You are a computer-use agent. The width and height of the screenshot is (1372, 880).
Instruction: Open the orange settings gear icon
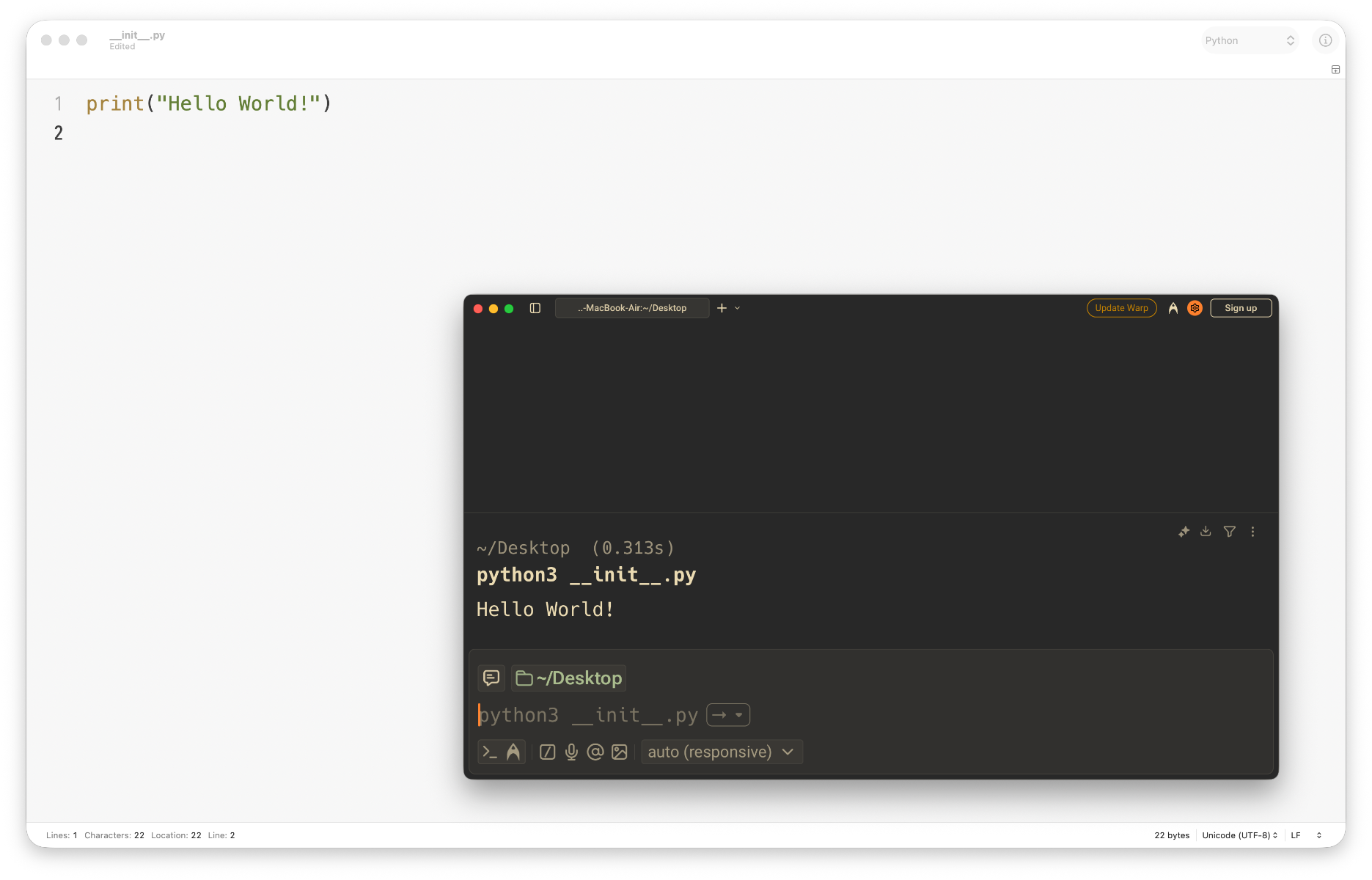coord(1195,308)
